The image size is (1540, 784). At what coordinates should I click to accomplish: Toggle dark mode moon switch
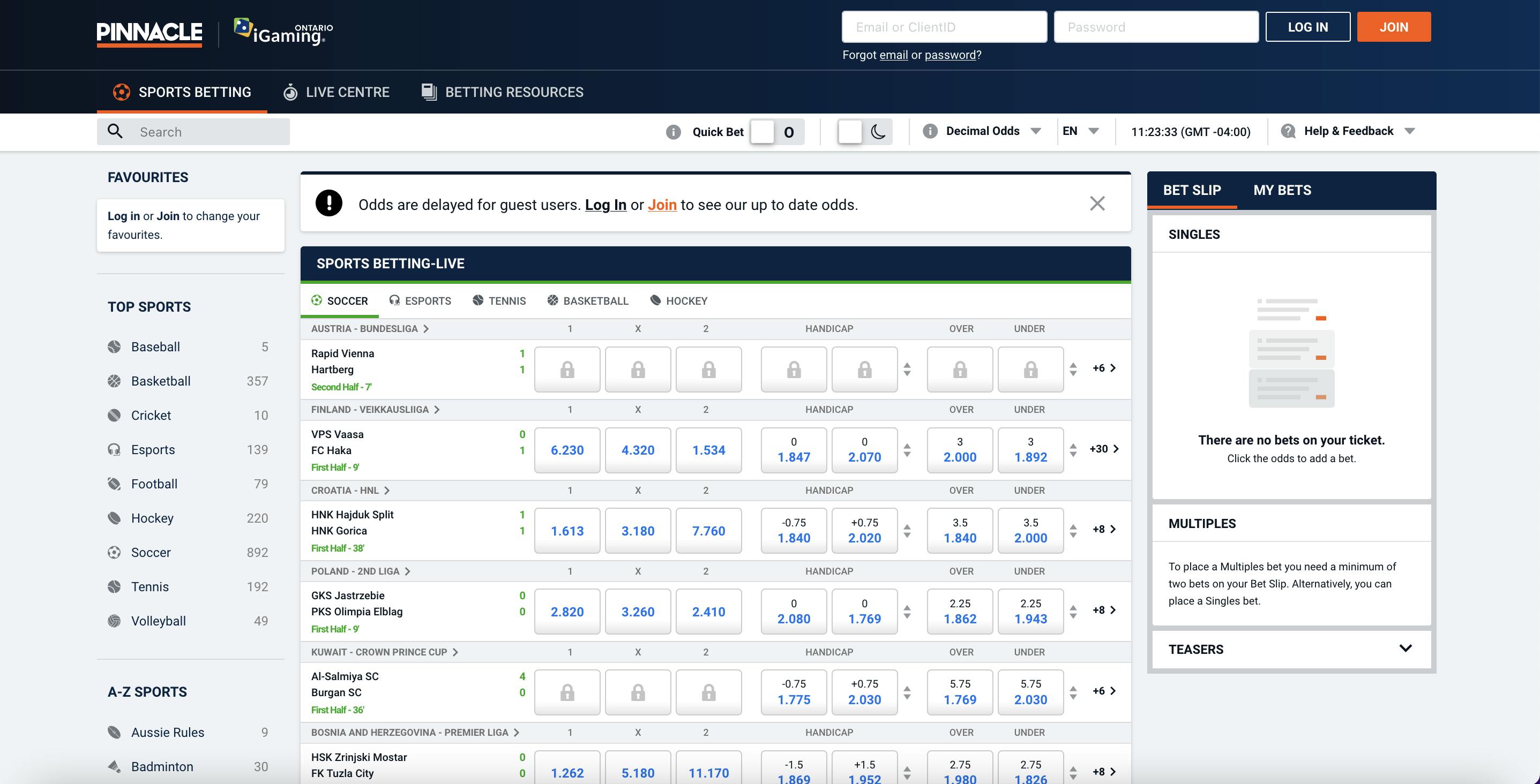[864, 131]
